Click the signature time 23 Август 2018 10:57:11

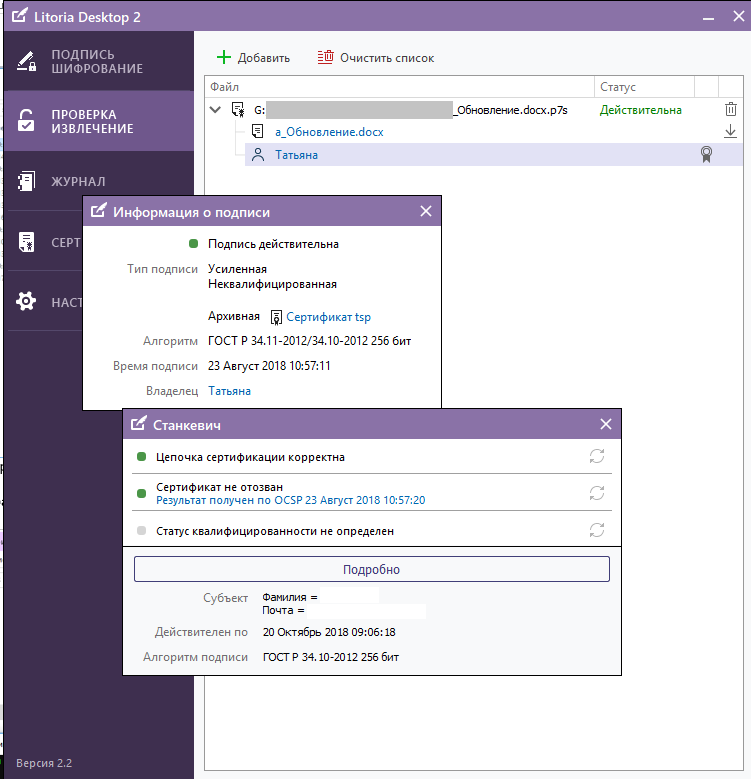click(269, 366)
